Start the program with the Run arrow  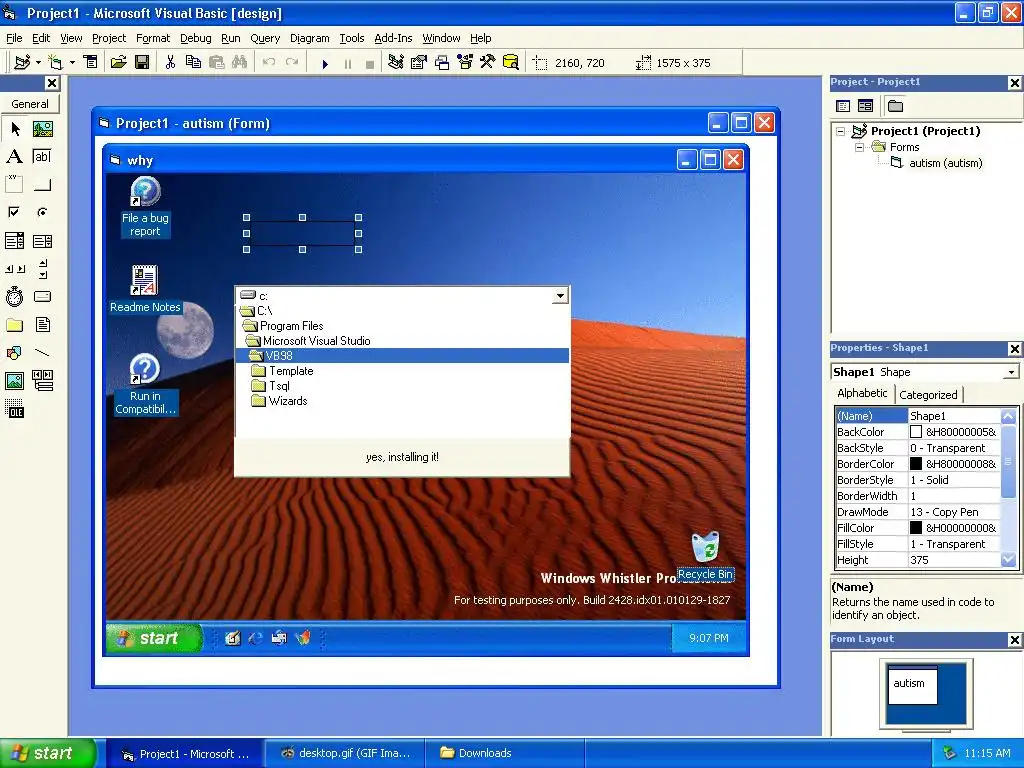tap(325, 63)
